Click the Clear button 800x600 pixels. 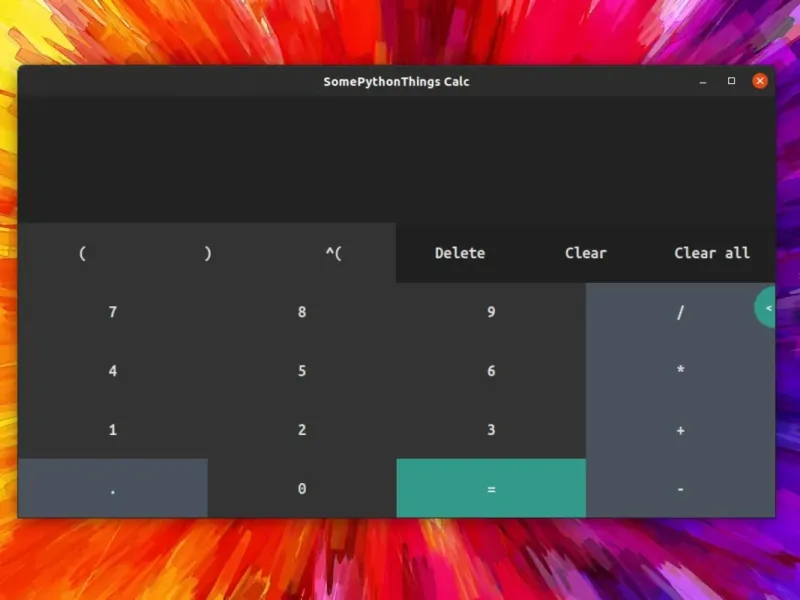click(585, 253)
